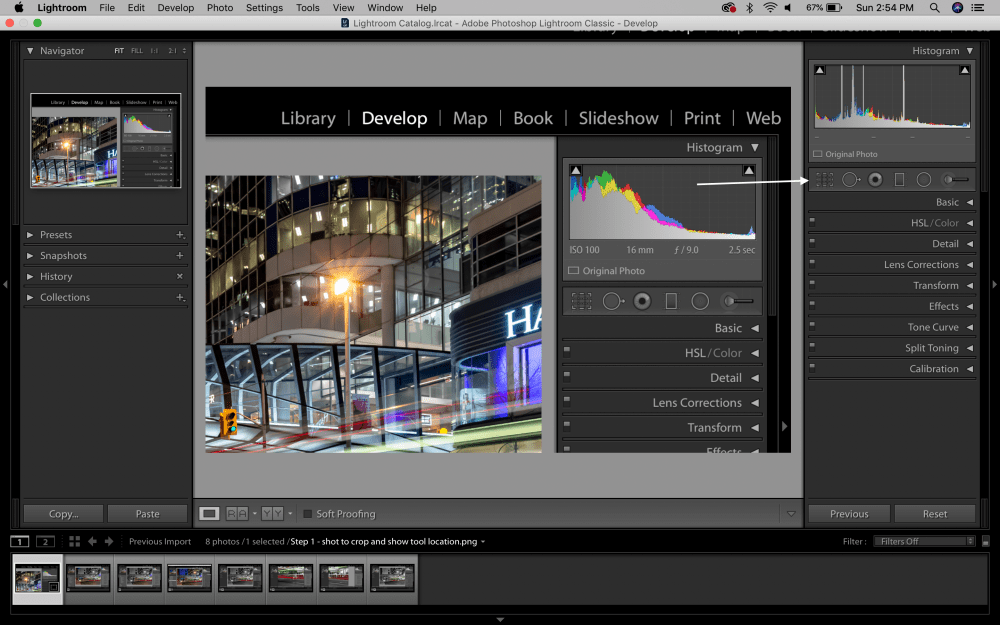Click the Copy... button
Viewport: 1000px width, 625px height.
(x=64, y=514)
